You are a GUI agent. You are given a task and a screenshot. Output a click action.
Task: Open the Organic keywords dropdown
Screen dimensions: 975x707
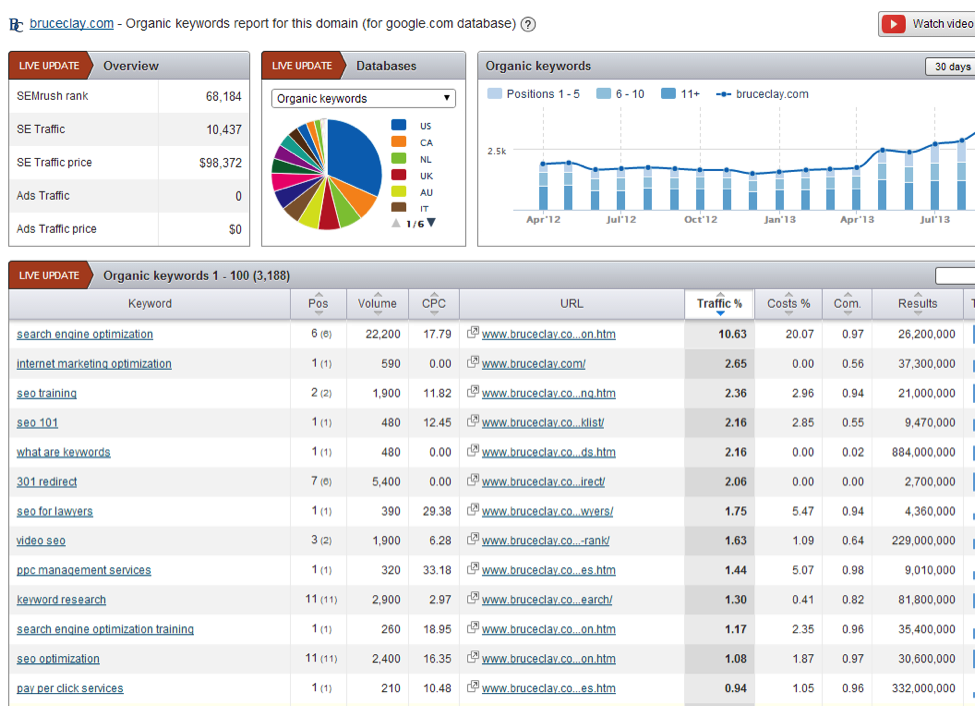click(363, 98)
